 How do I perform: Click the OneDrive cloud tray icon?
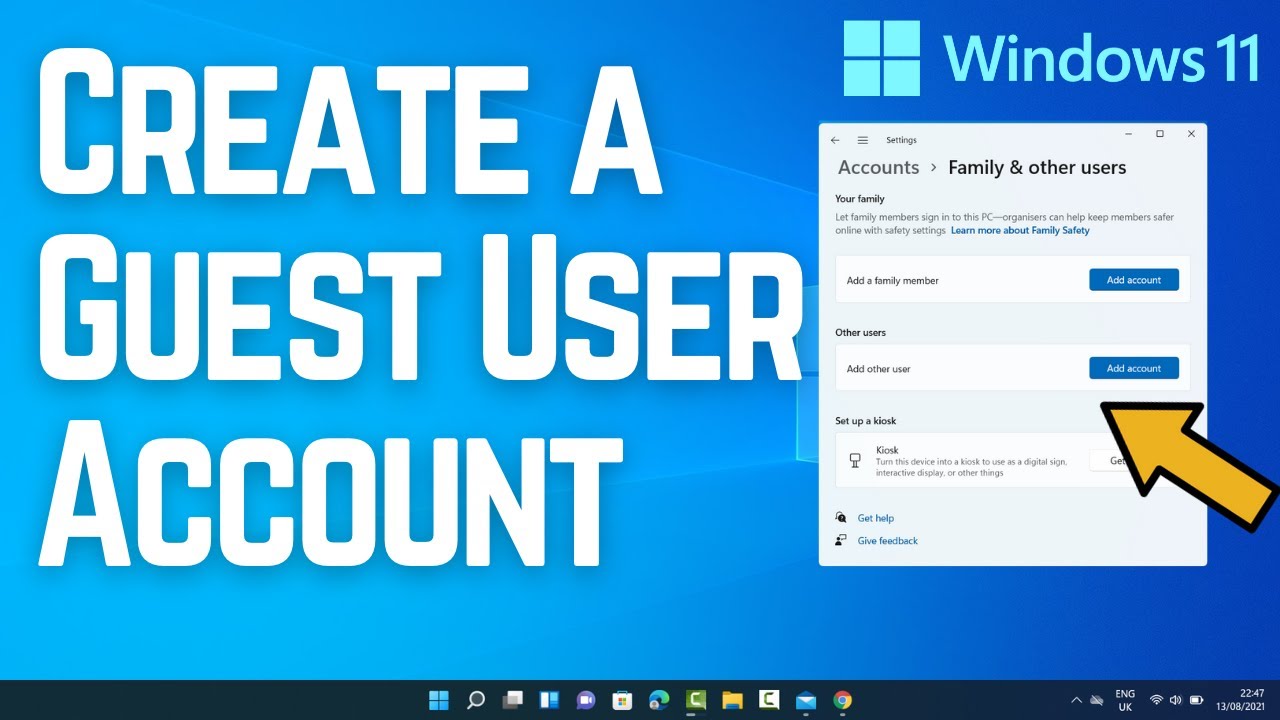tap(1097, 700)
